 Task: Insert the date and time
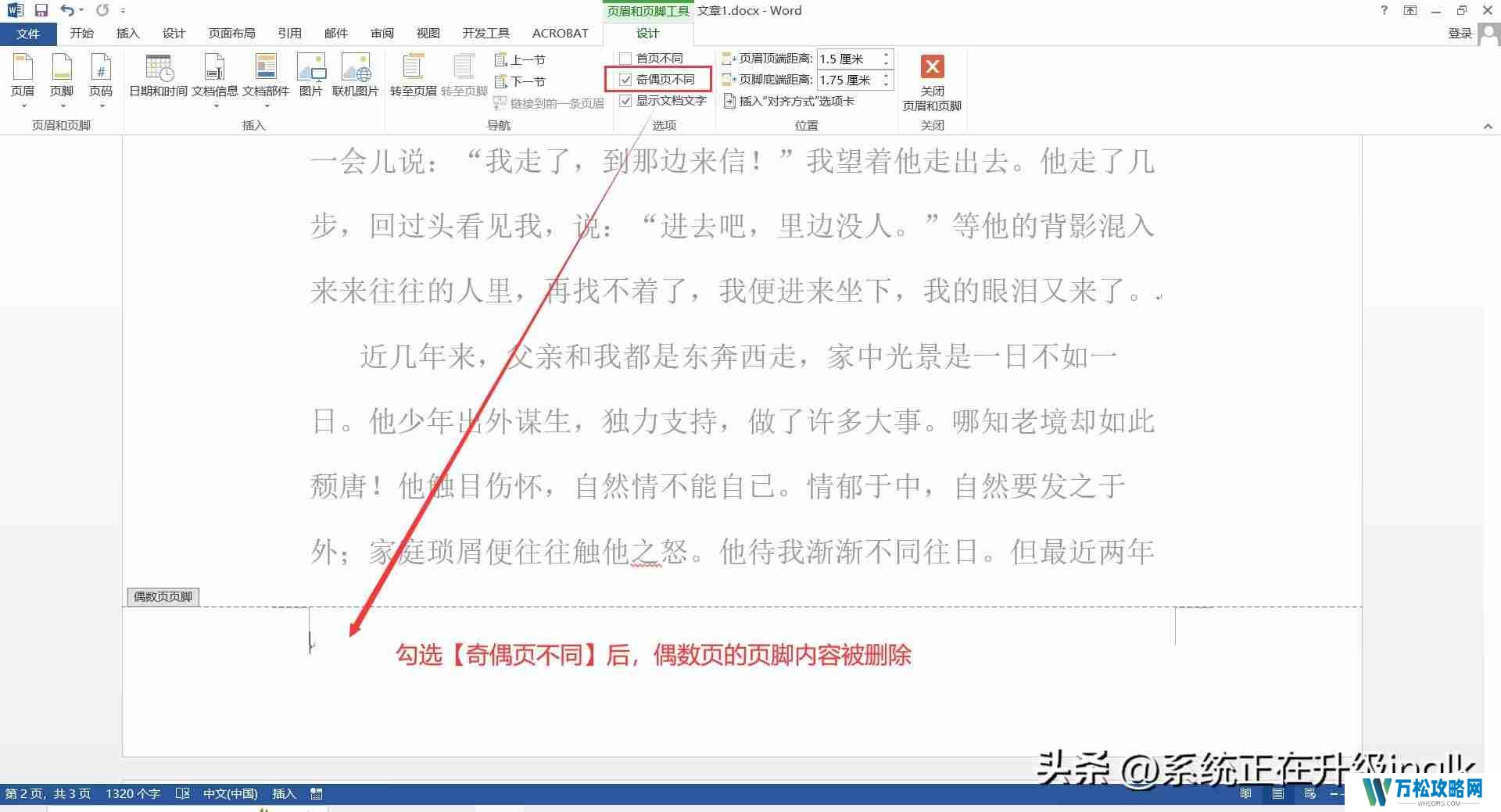(159, 74)
